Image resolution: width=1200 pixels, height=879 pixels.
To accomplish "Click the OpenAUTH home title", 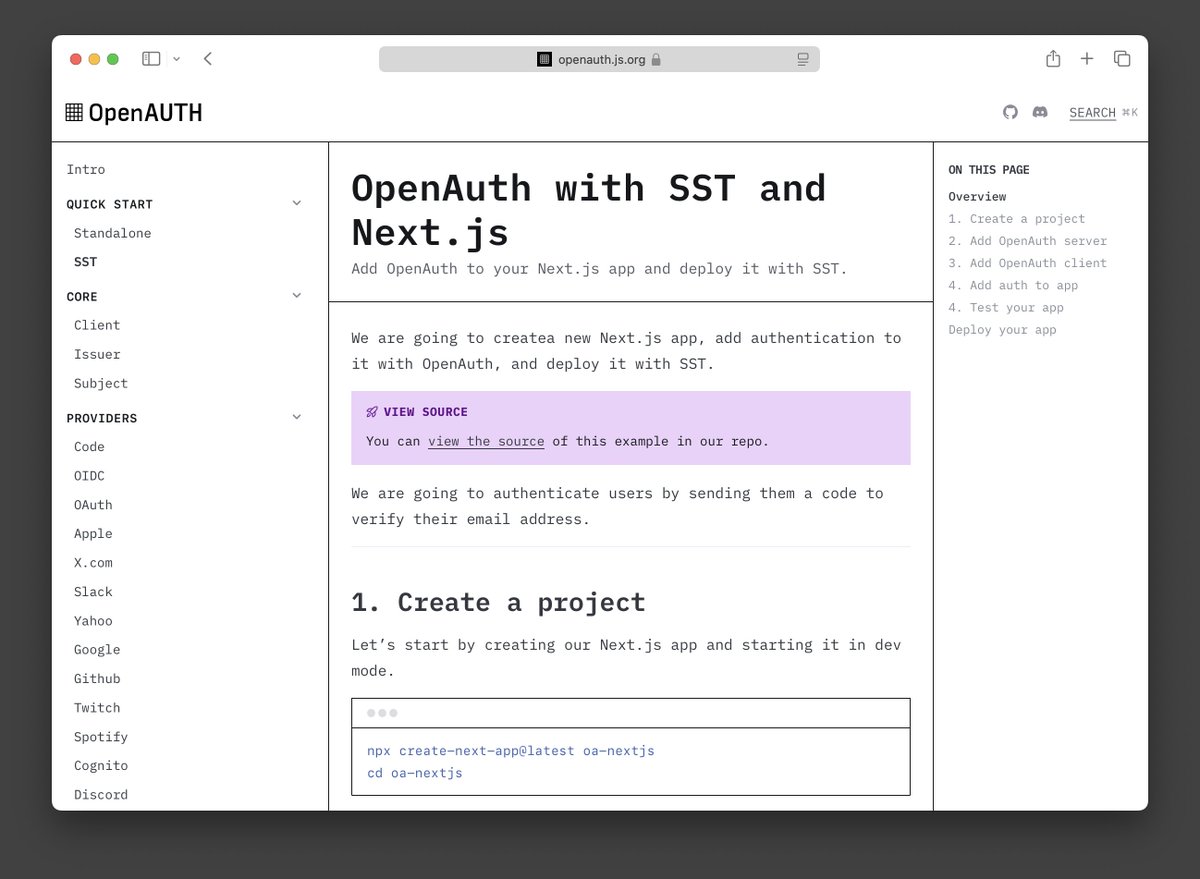I will (x=145, y=113).
